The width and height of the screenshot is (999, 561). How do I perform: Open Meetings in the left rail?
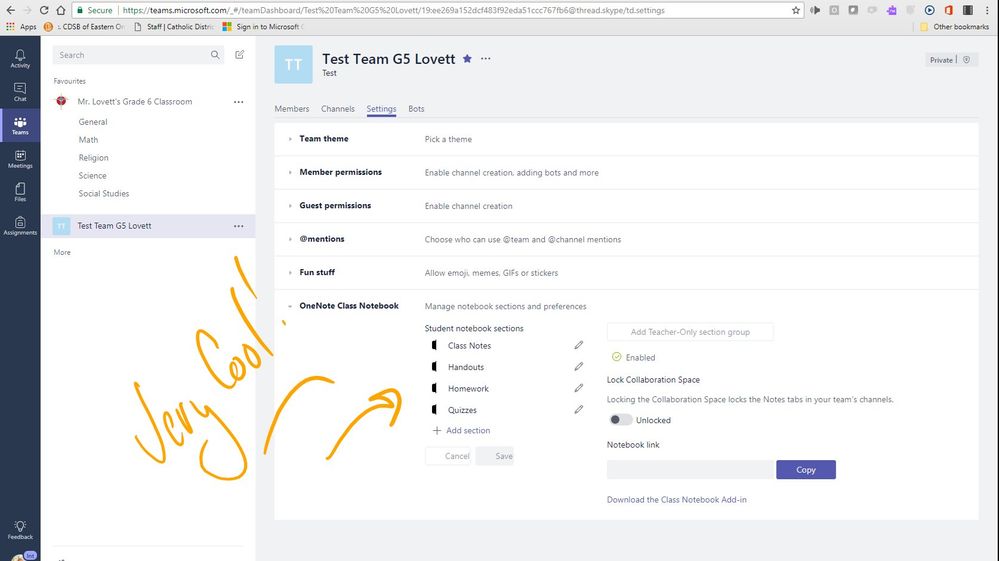click(20, 159)
